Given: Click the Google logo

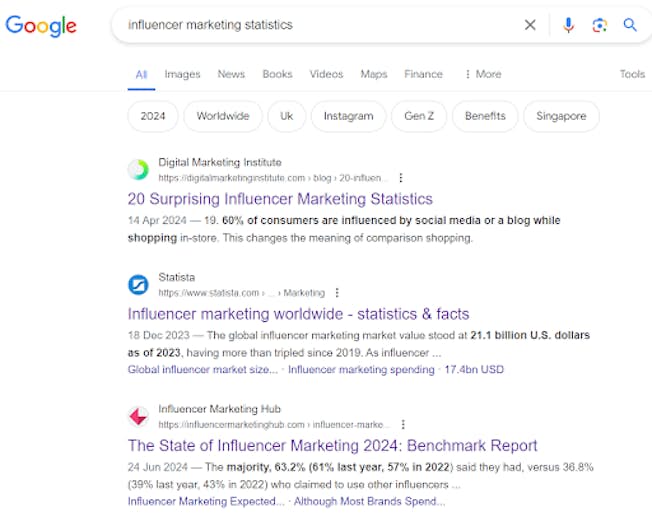Looking at the screenshot, I should [41, 26].
